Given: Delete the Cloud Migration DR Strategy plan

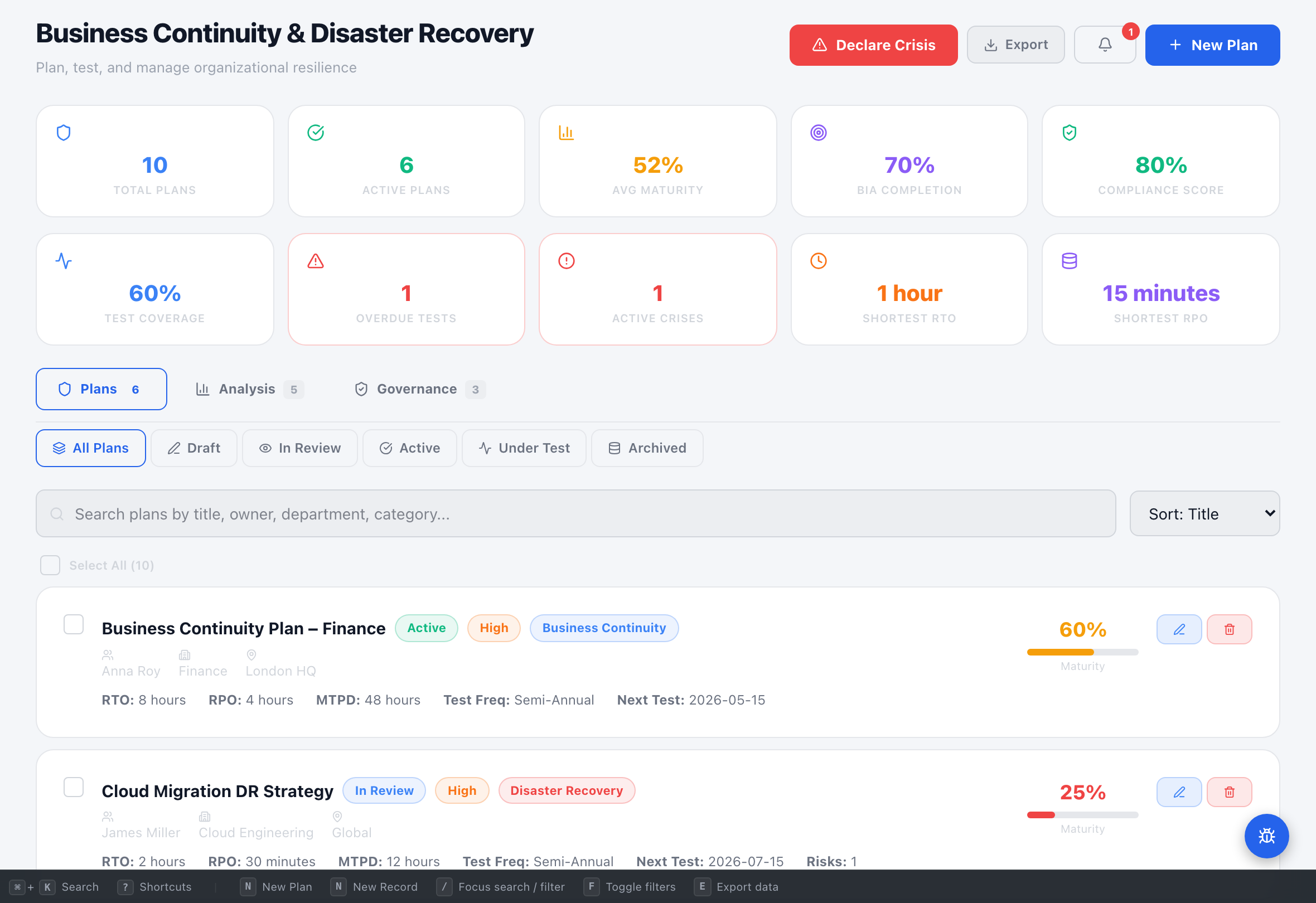Looking at the screenshot, I should [x=1229, y=792].
